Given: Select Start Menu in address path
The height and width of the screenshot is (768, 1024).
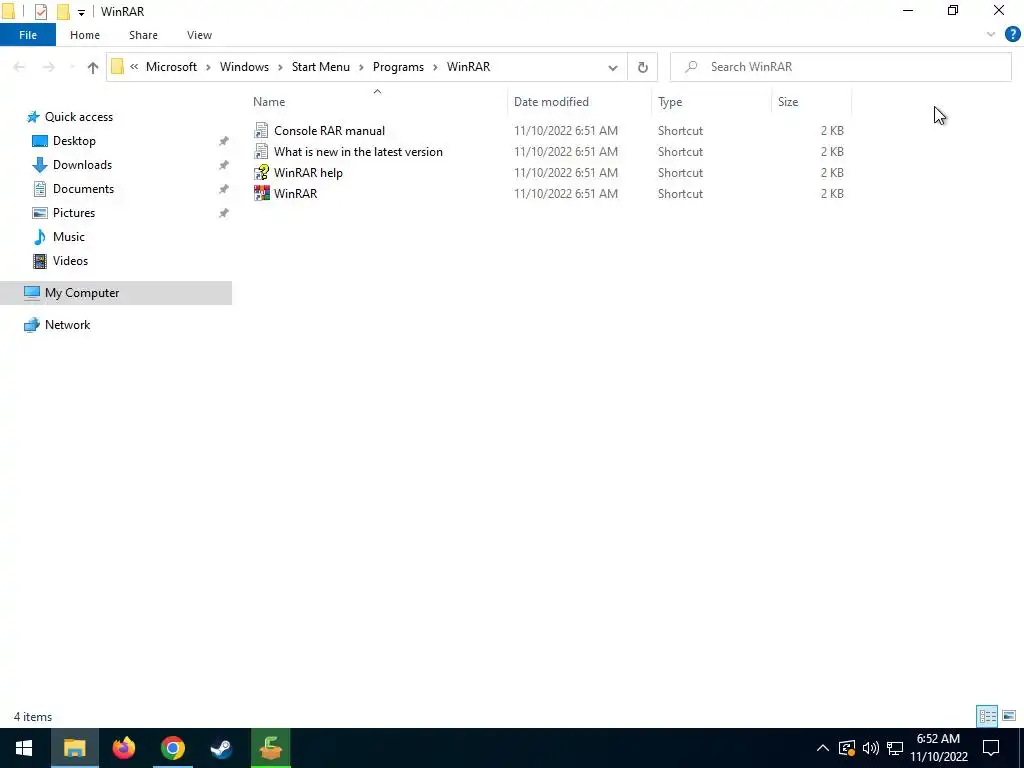Looking at the screenshot, I should [x=321, y=67].
